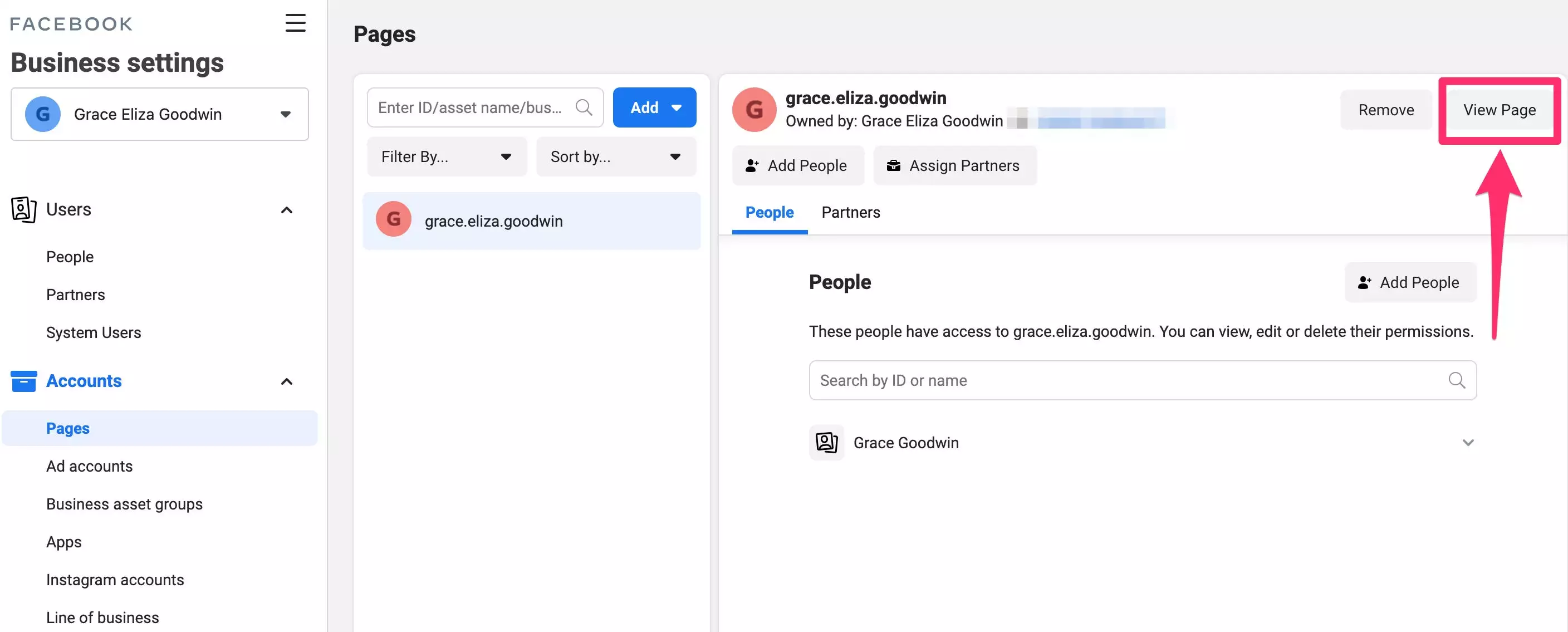The image size is (1568, 632).
Task: Click magnifier icon in people search
Action: (1456, 380)
